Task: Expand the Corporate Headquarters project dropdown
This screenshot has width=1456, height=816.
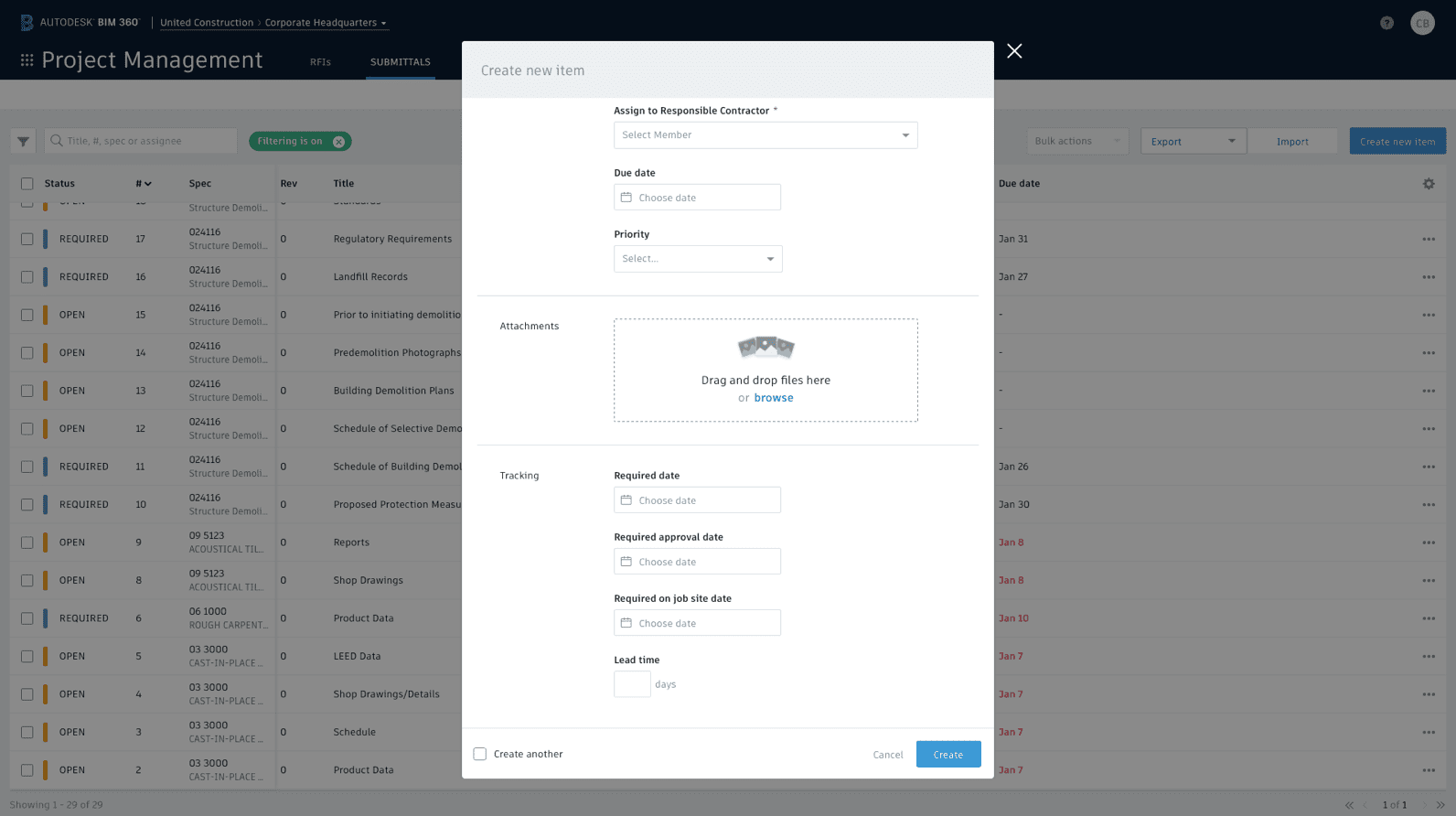Action: coord(326,23)
